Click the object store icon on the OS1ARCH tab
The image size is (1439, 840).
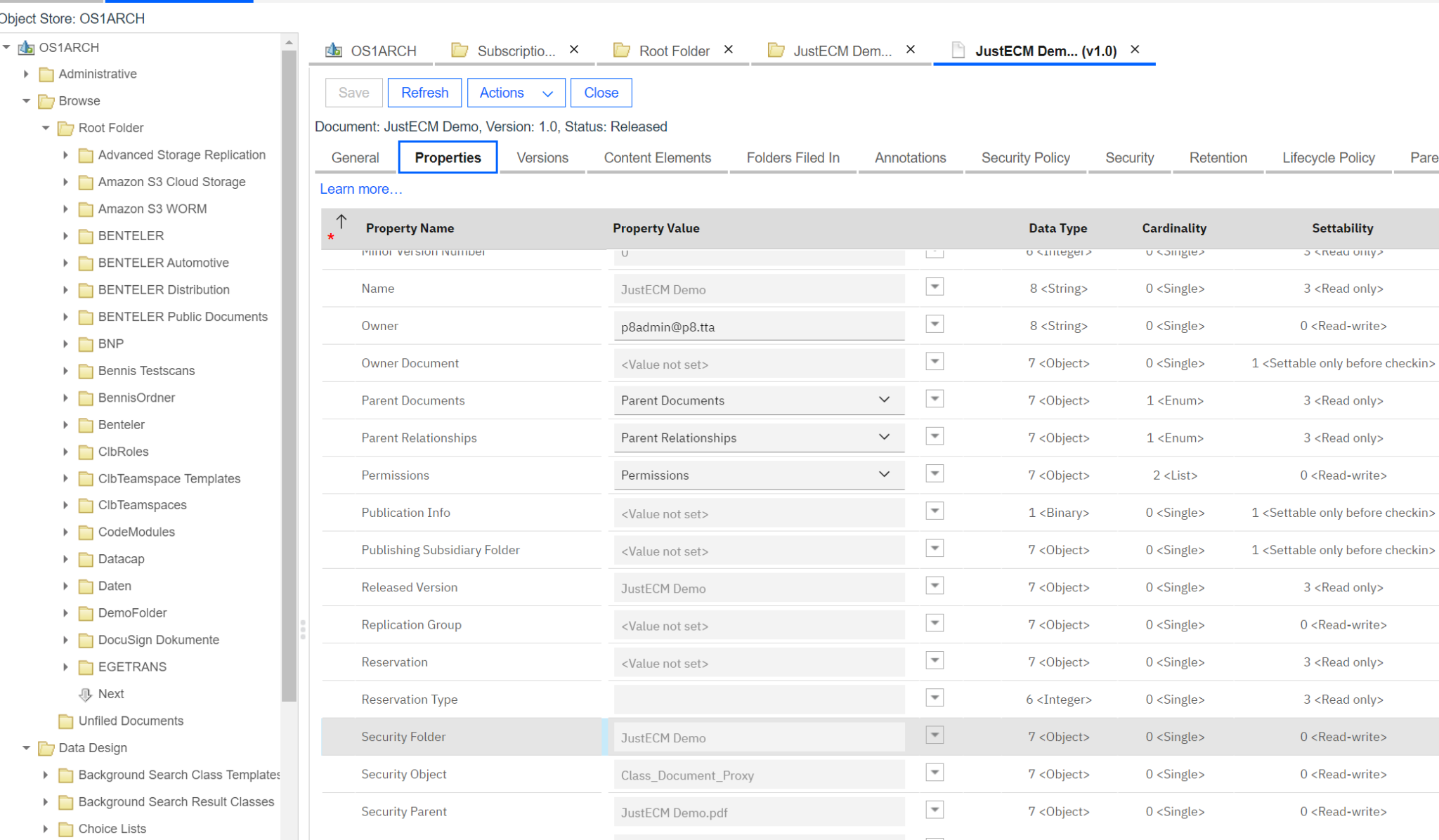(x=334, y=50)
